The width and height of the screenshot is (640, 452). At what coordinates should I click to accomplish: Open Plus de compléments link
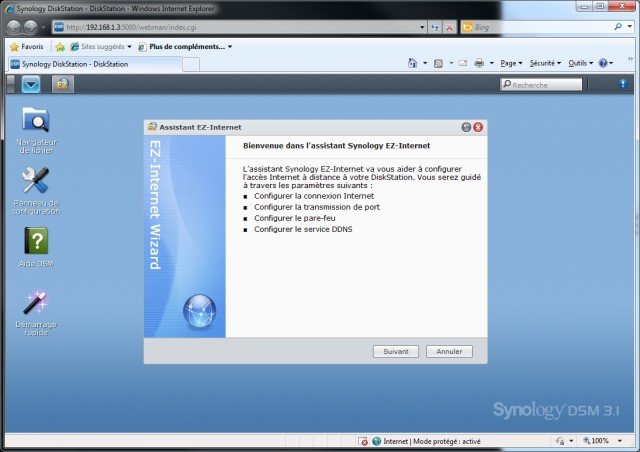coord(185,47)
